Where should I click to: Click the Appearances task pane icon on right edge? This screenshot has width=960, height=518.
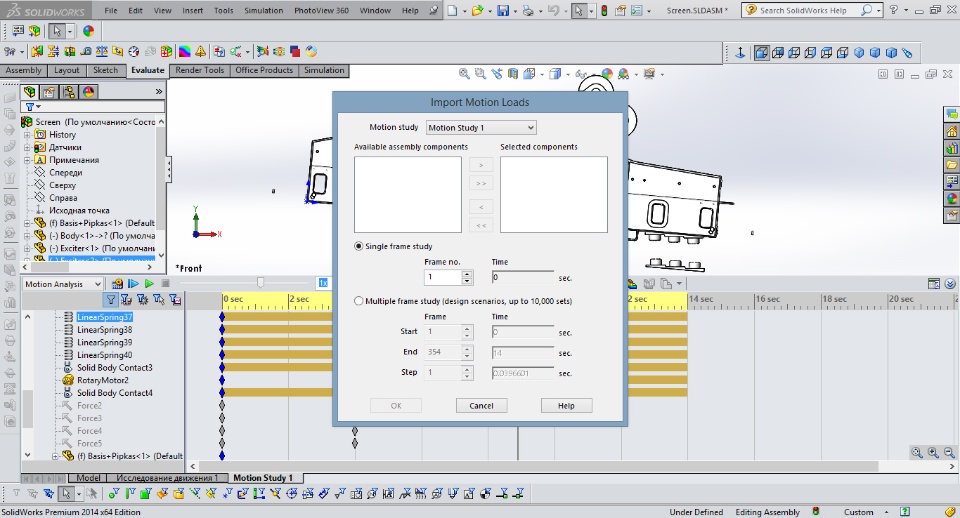pos(951,198)
